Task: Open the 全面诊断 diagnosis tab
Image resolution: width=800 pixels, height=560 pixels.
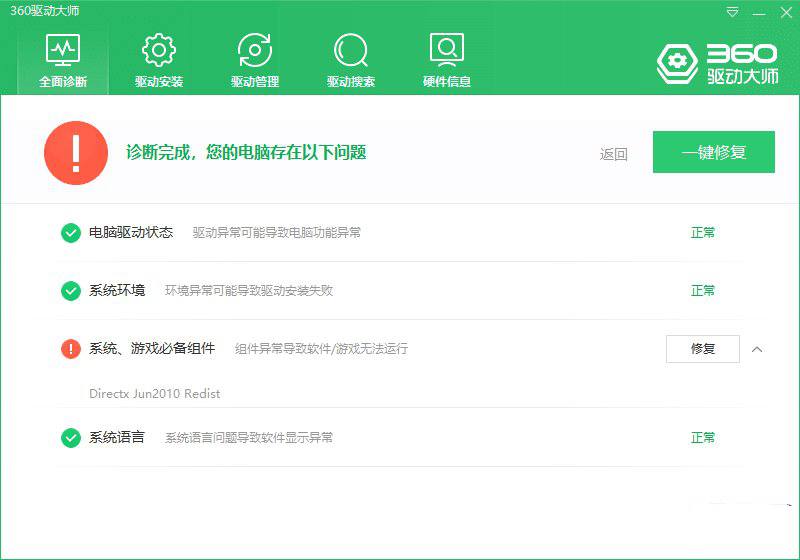Action: tap(63, 60)
